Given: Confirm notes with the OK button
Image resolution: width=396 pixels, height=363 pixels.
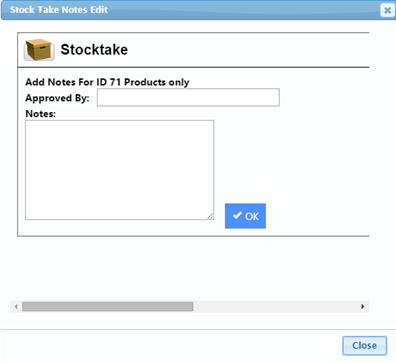Looking at the screenshot, I should [x=245, y=216].
